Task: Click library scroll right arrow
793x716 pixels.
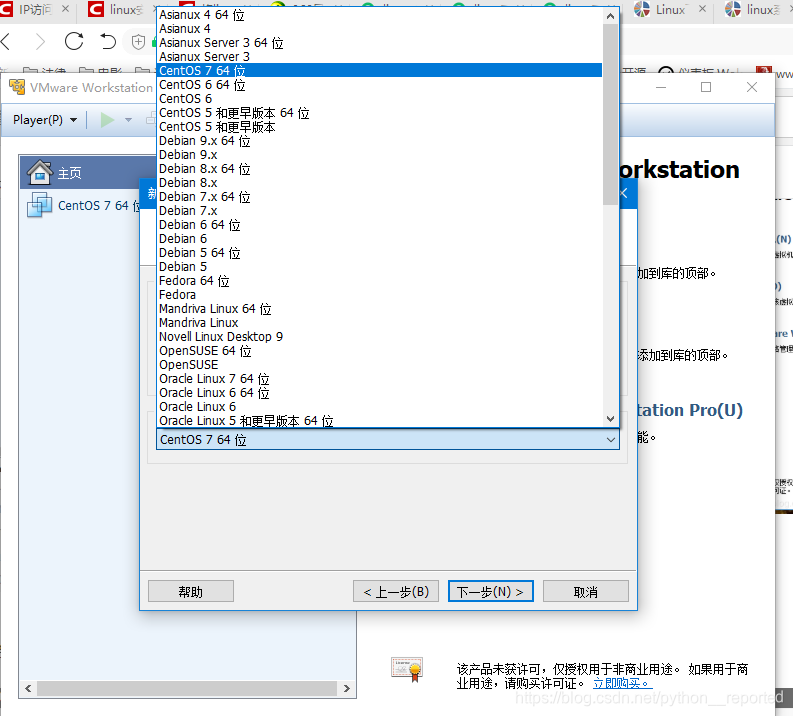Action: 346,688
